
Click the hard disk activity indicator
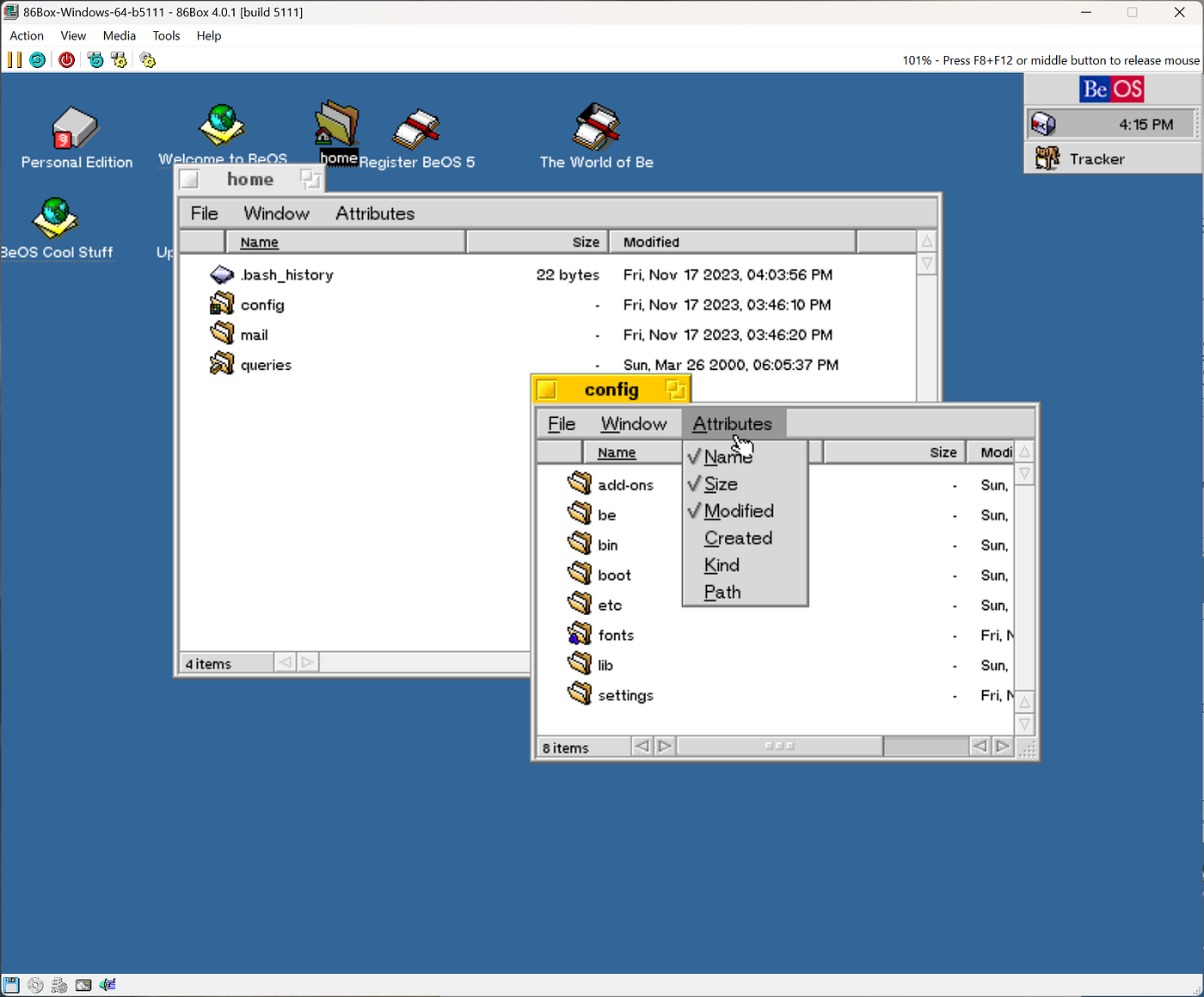(x=83, y=984)
